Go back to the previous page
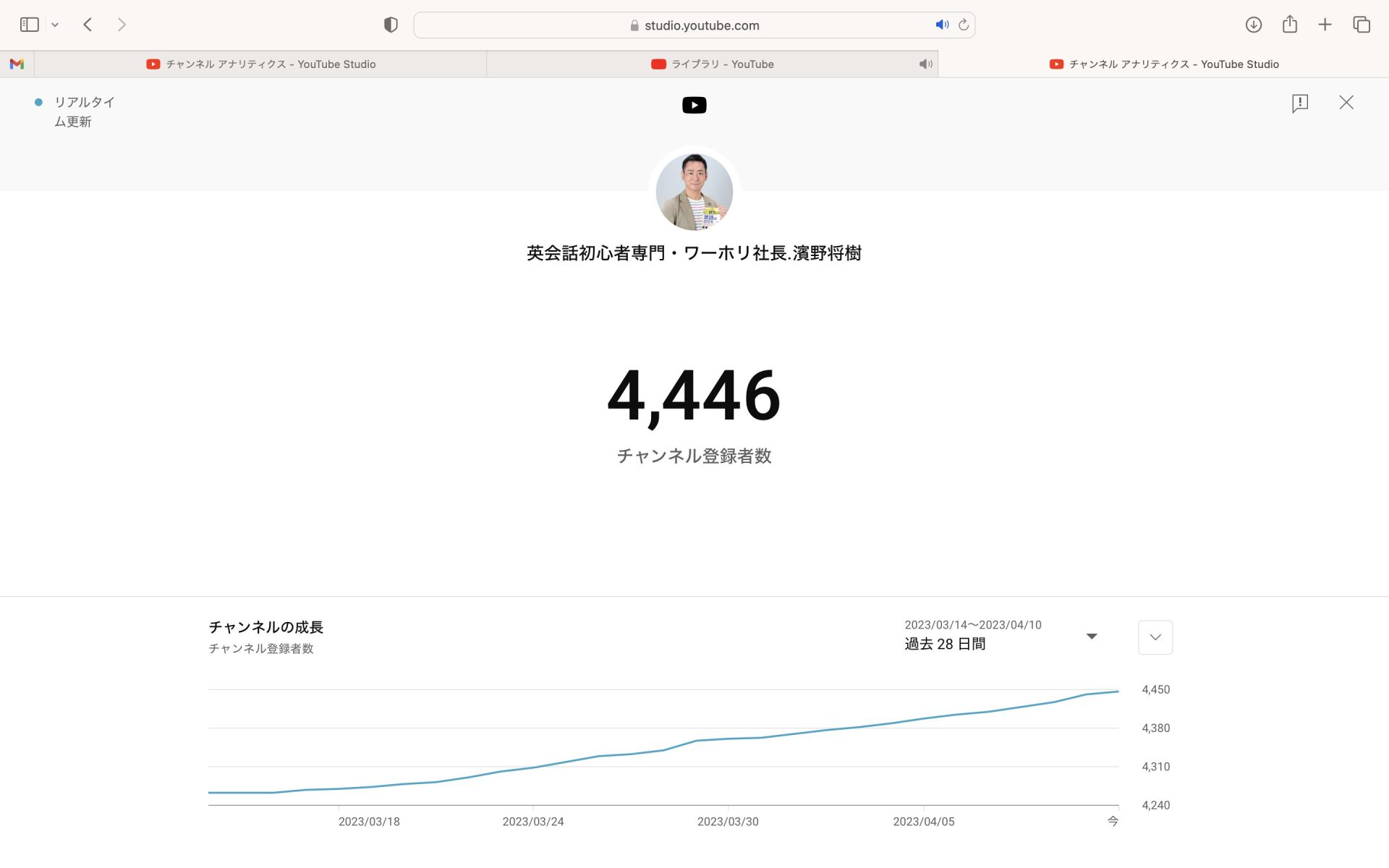Screen dimensions: 1389x868 (88, 25)
